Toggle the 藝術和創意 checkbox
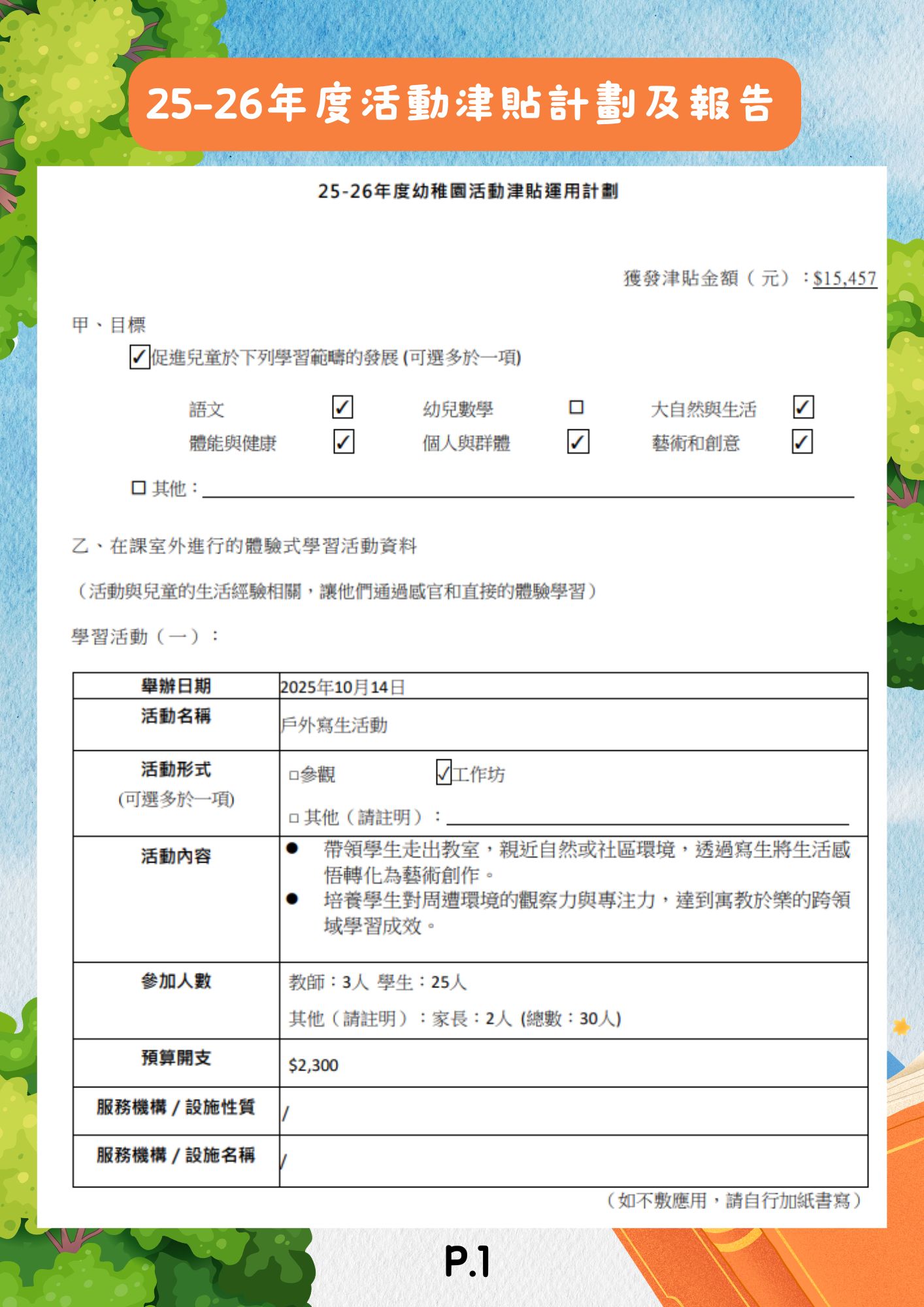Viewport: 924px width, 1307px height. [802, 442]
